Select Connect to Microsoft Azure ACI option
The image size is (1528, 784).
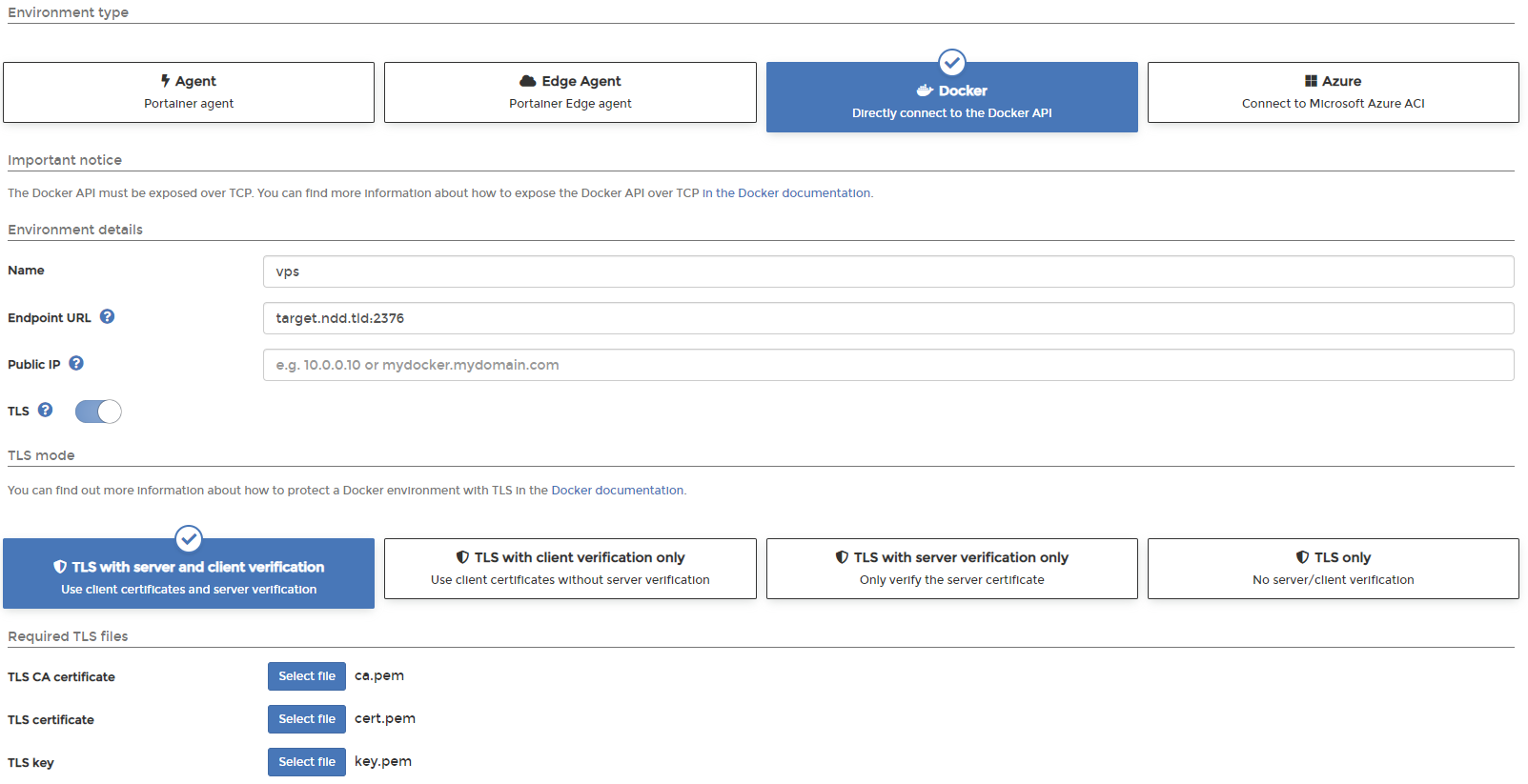1333,92
